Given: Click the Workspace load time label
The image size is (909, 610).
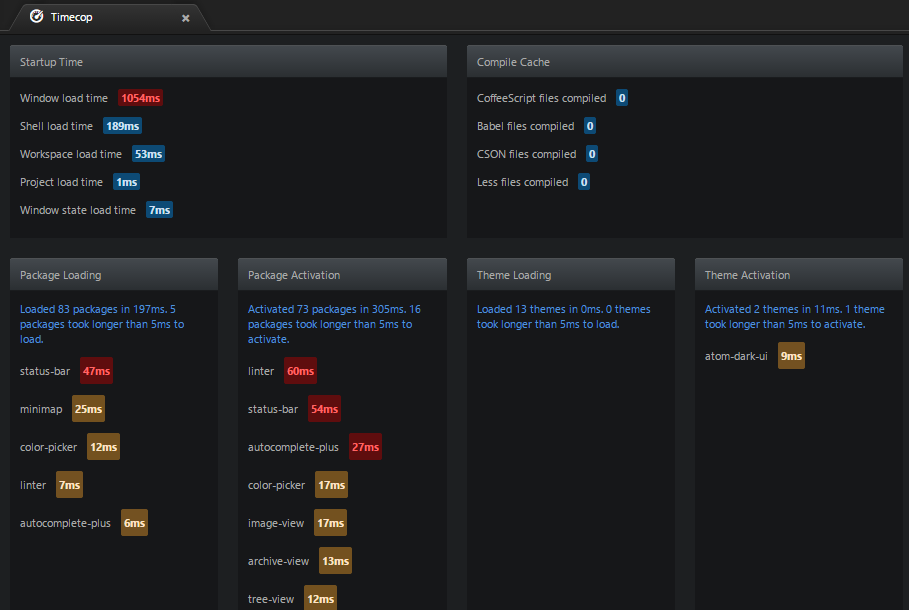Looking at the screenshot, I should coord(71,154).
